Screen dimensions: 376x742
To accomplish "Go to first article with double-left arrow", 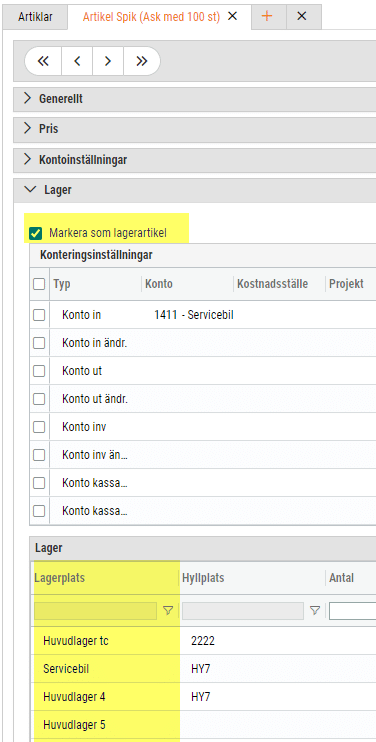I will (43, 61).
